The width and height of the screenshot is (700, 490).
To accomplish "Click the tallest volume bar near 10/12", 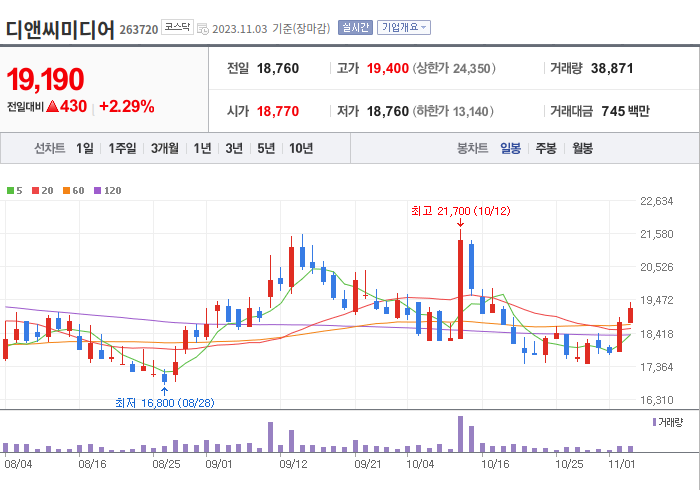I will [460, 434].
